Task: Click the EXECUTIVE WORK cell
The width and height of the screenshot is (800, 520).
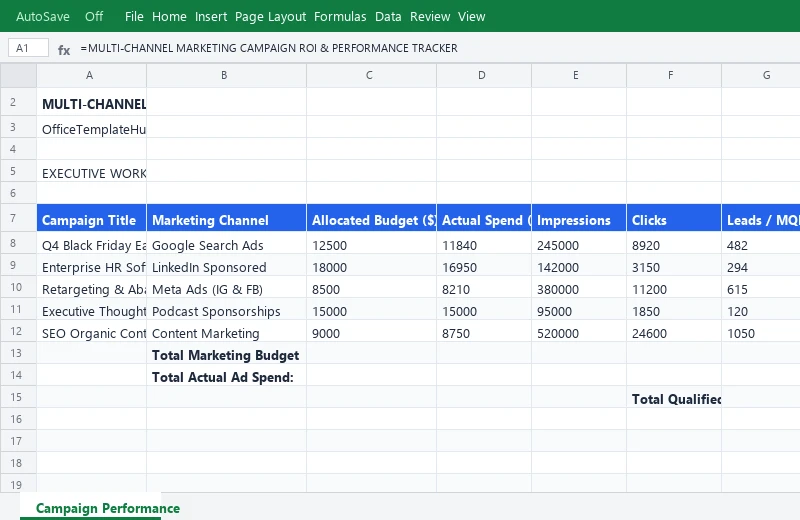Action: pyautogui.click(x=91, y=171)
